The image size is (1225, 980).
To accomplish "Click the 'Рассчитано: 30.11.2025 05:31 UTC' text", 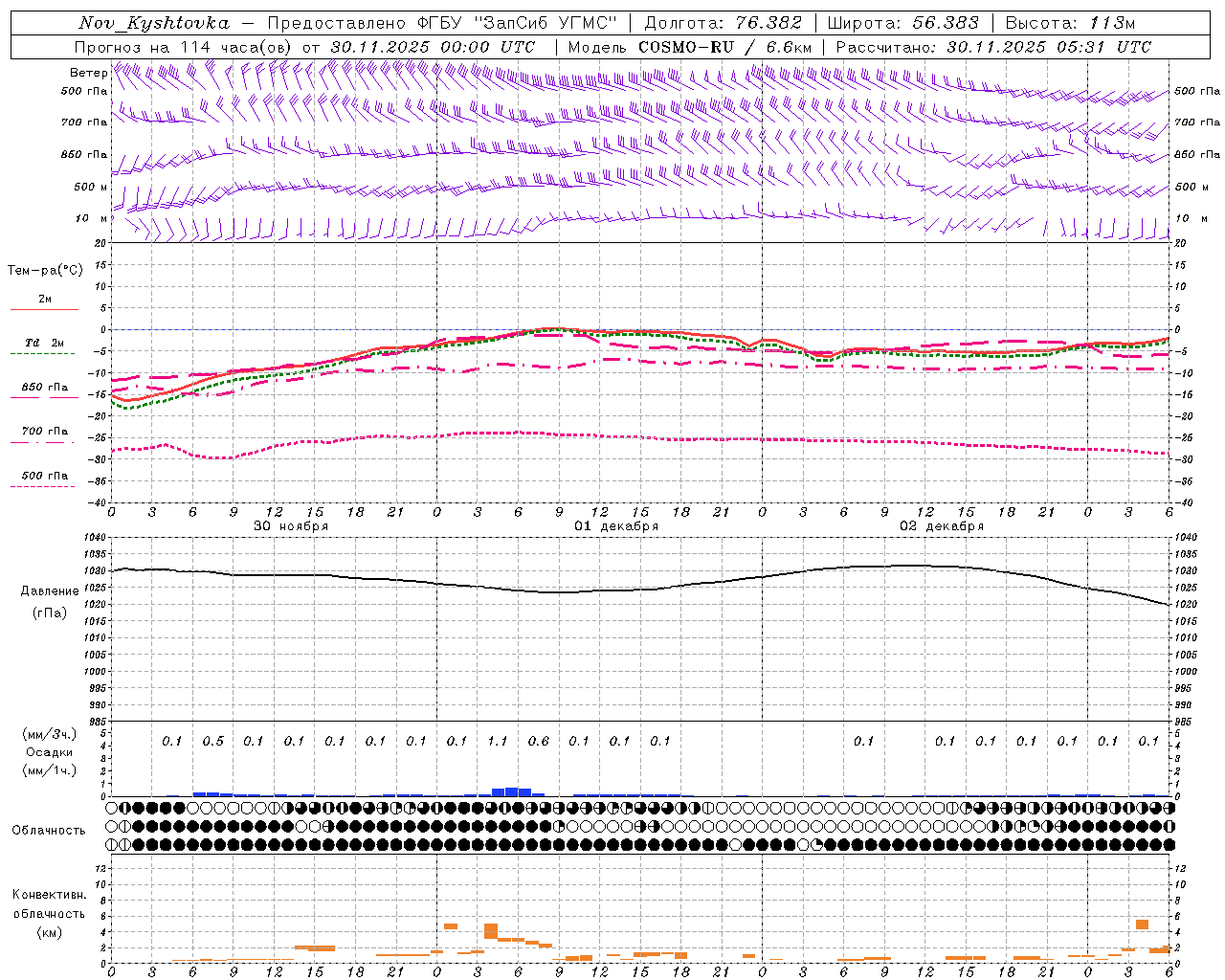I will coord(993,47).
